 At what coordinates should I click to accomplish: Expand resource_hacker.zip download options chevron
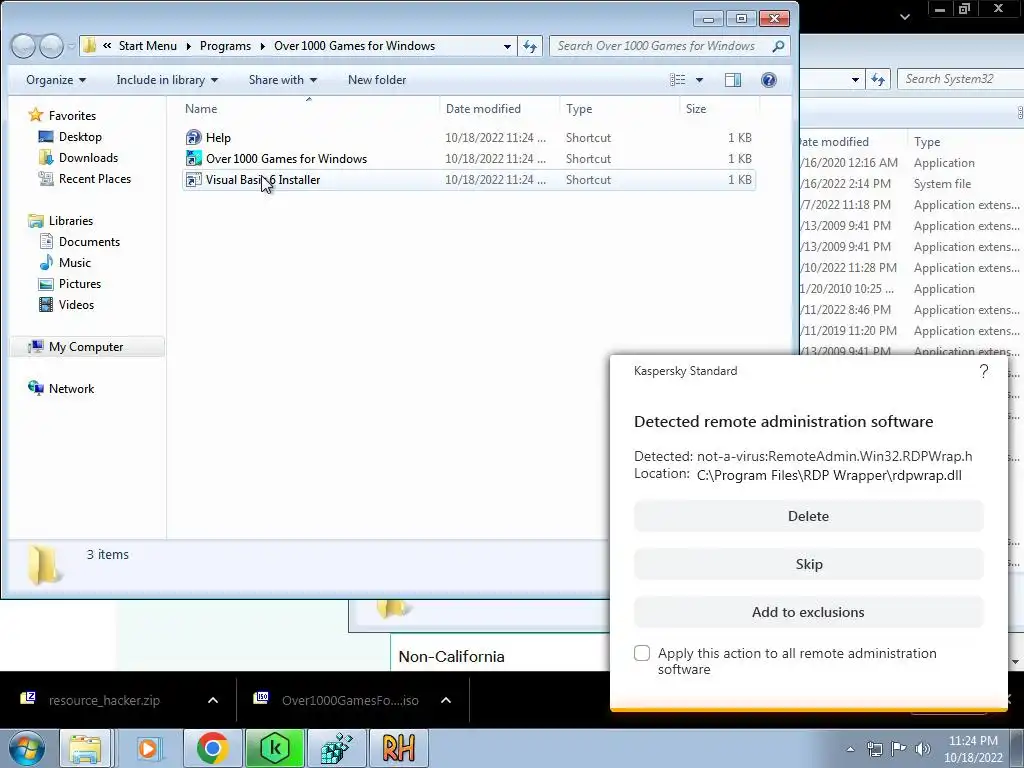click(213, 700)
